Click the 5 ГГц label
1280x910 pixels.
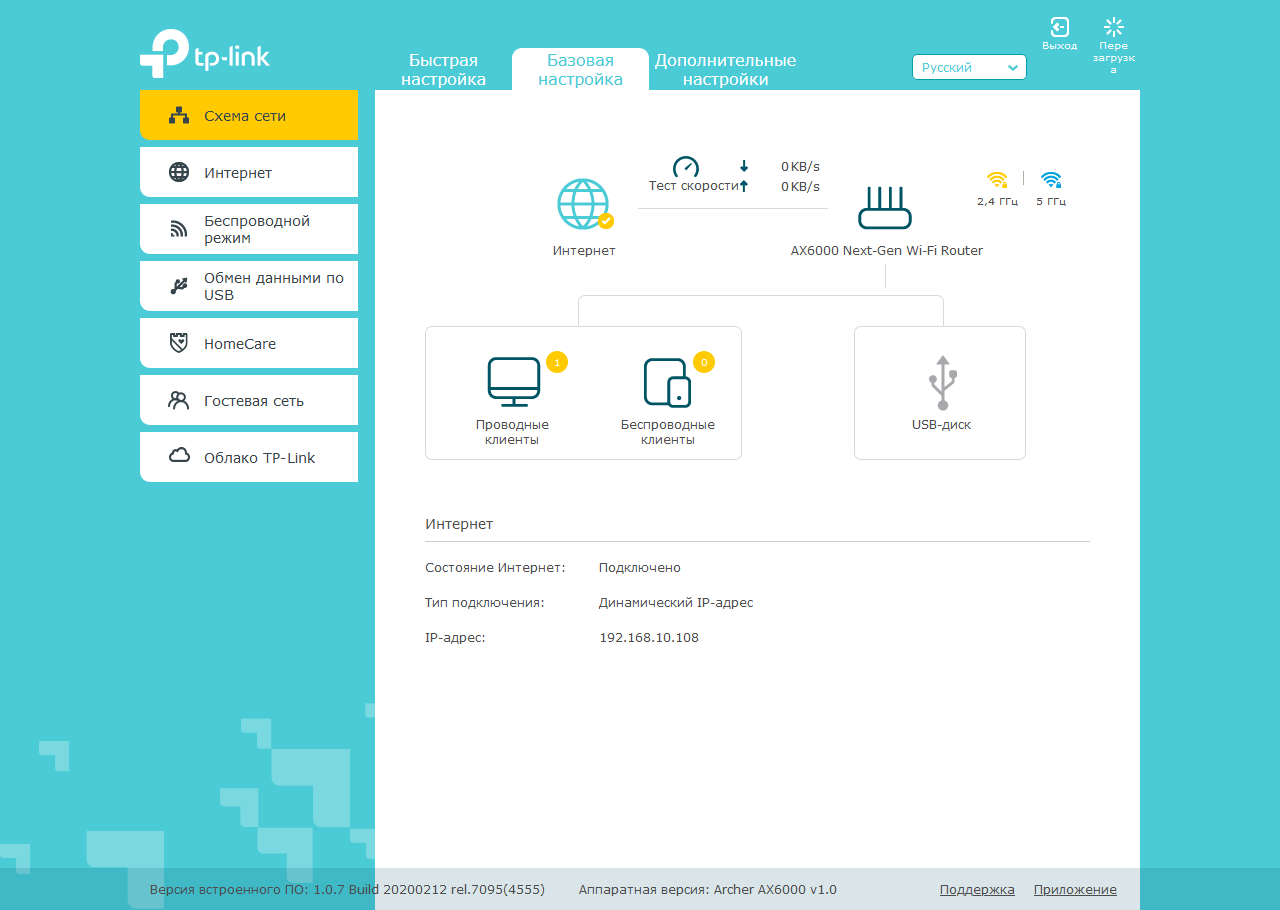1051,201
